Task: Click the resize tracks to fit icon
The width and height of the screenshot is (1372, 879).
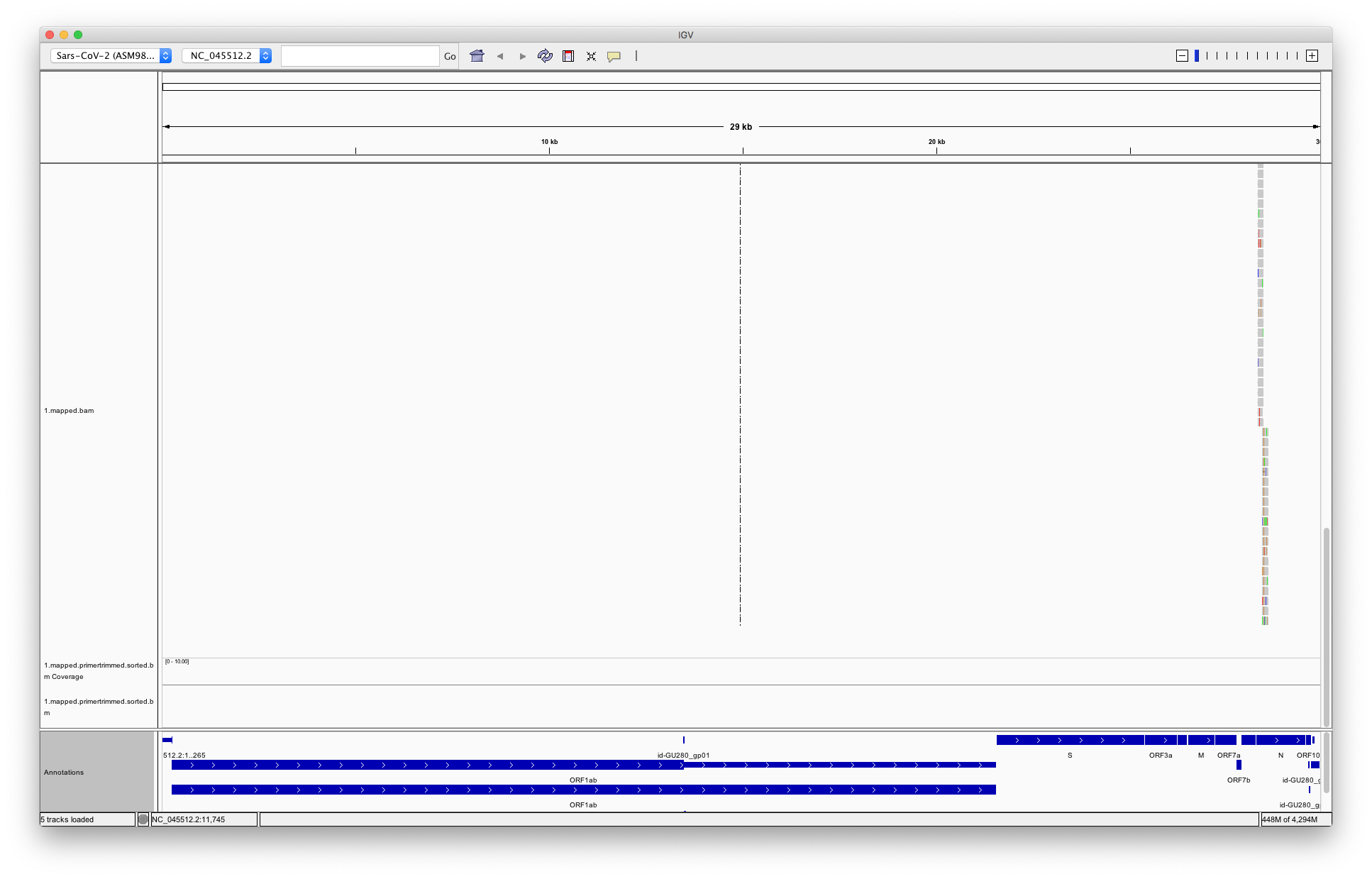Action: pyautogui.click(x=592, y=56)
